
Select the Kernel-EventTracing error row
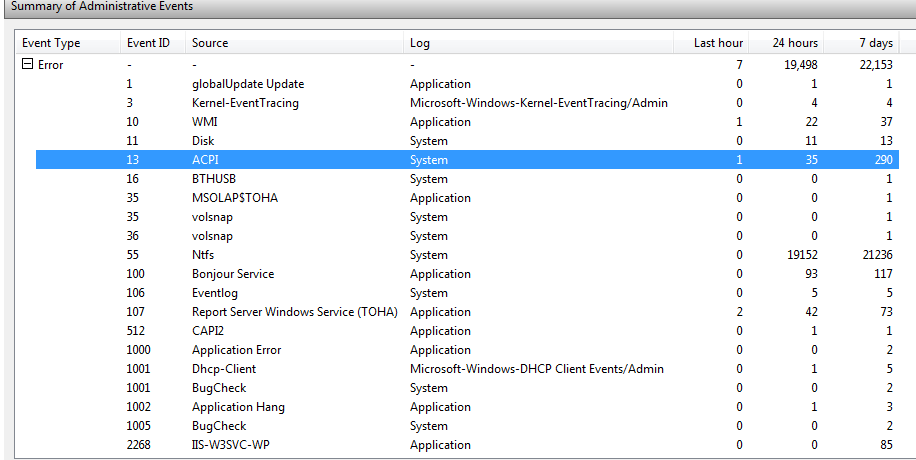pyautogui.click(x=245, y=103)
